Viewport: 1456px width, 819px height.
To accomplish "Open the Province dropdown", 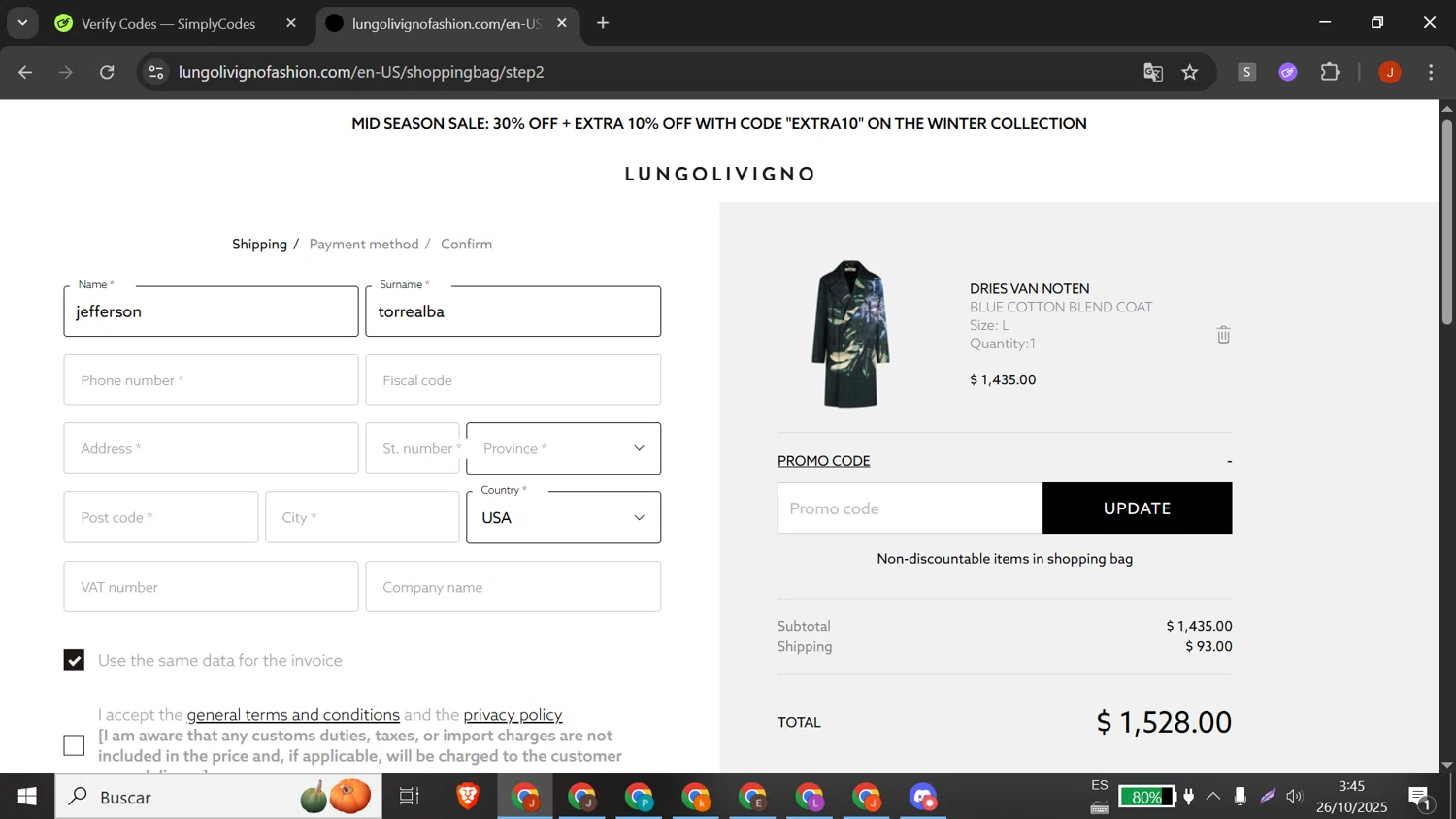I will point(563,448).
